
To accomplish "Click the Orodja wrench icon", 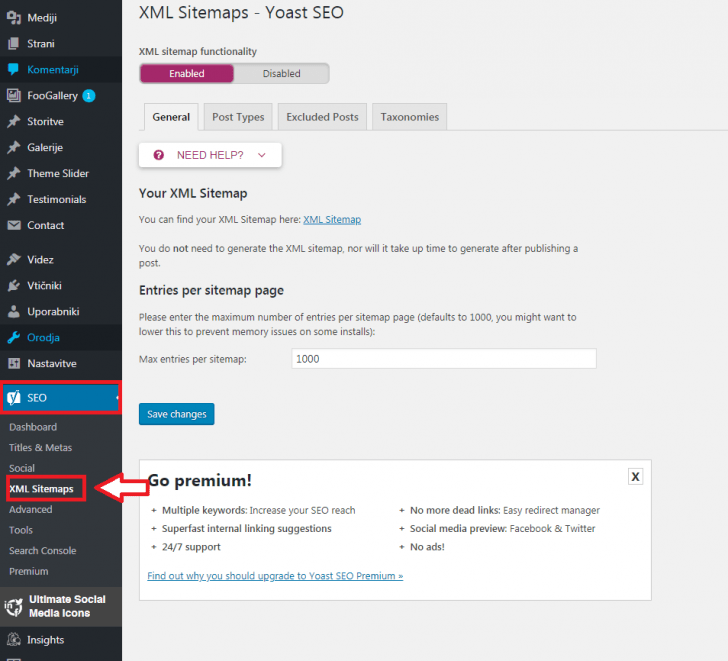I will pos(14,337).
